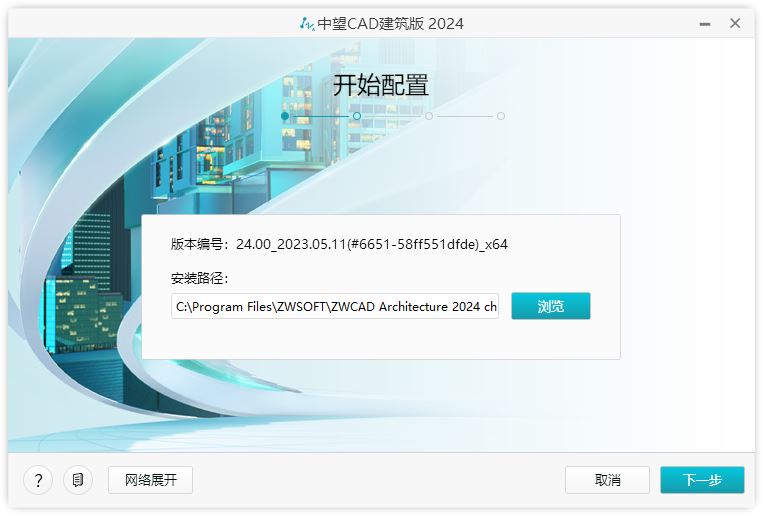
Task: Click the first filled progress step dot
Action: click(285, 116)
